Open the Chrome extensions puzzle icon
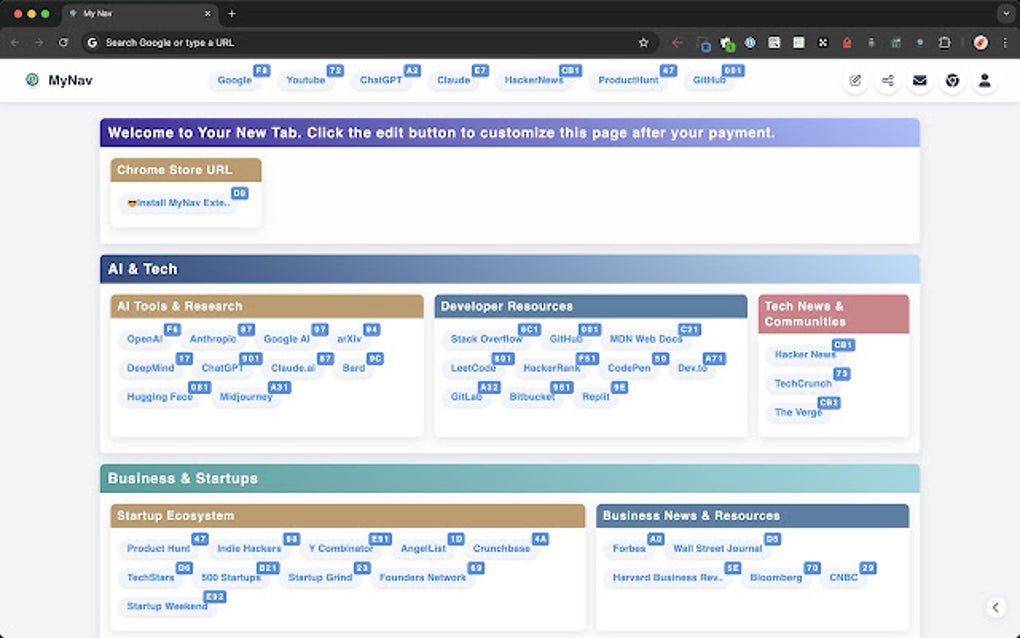 click(x=944, y=43)
